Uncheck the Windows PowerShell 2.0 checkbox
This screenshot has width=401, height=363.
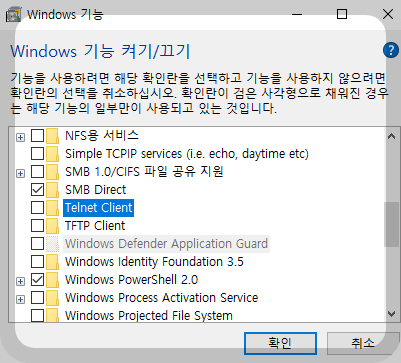click(x=37, y=280)
